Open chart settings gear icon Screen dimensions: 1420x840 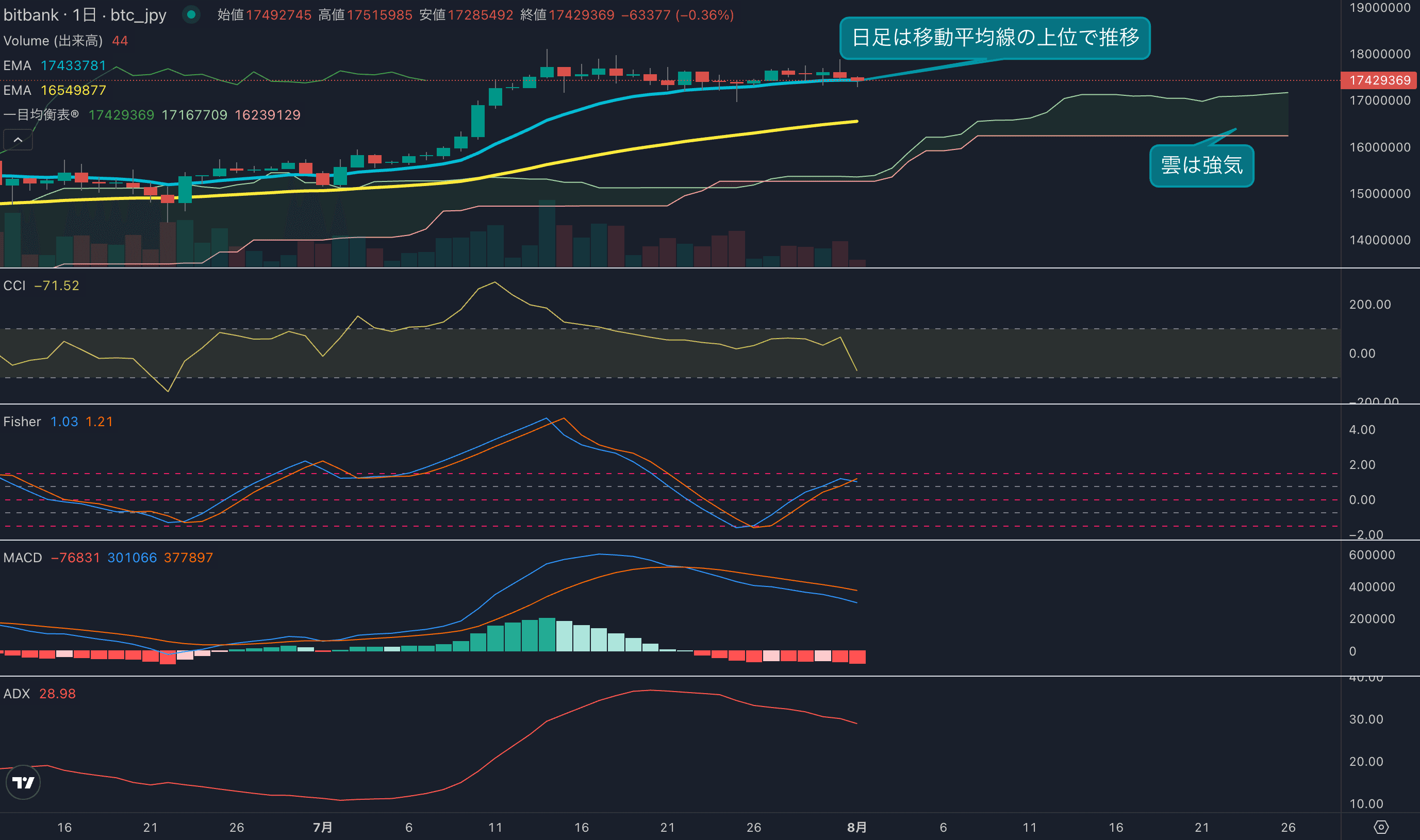tap(1381, 827)
